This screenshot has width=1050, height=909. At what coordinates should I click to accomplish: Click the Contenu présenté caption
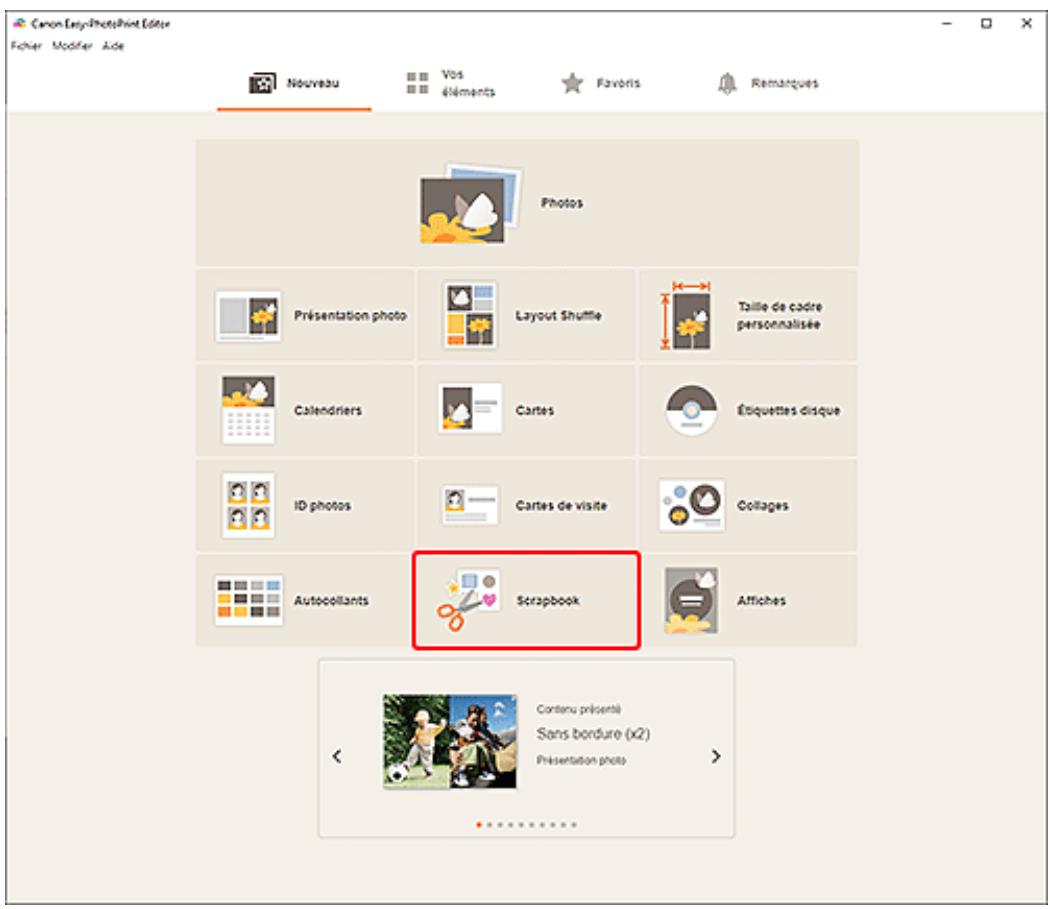point(579,709)
